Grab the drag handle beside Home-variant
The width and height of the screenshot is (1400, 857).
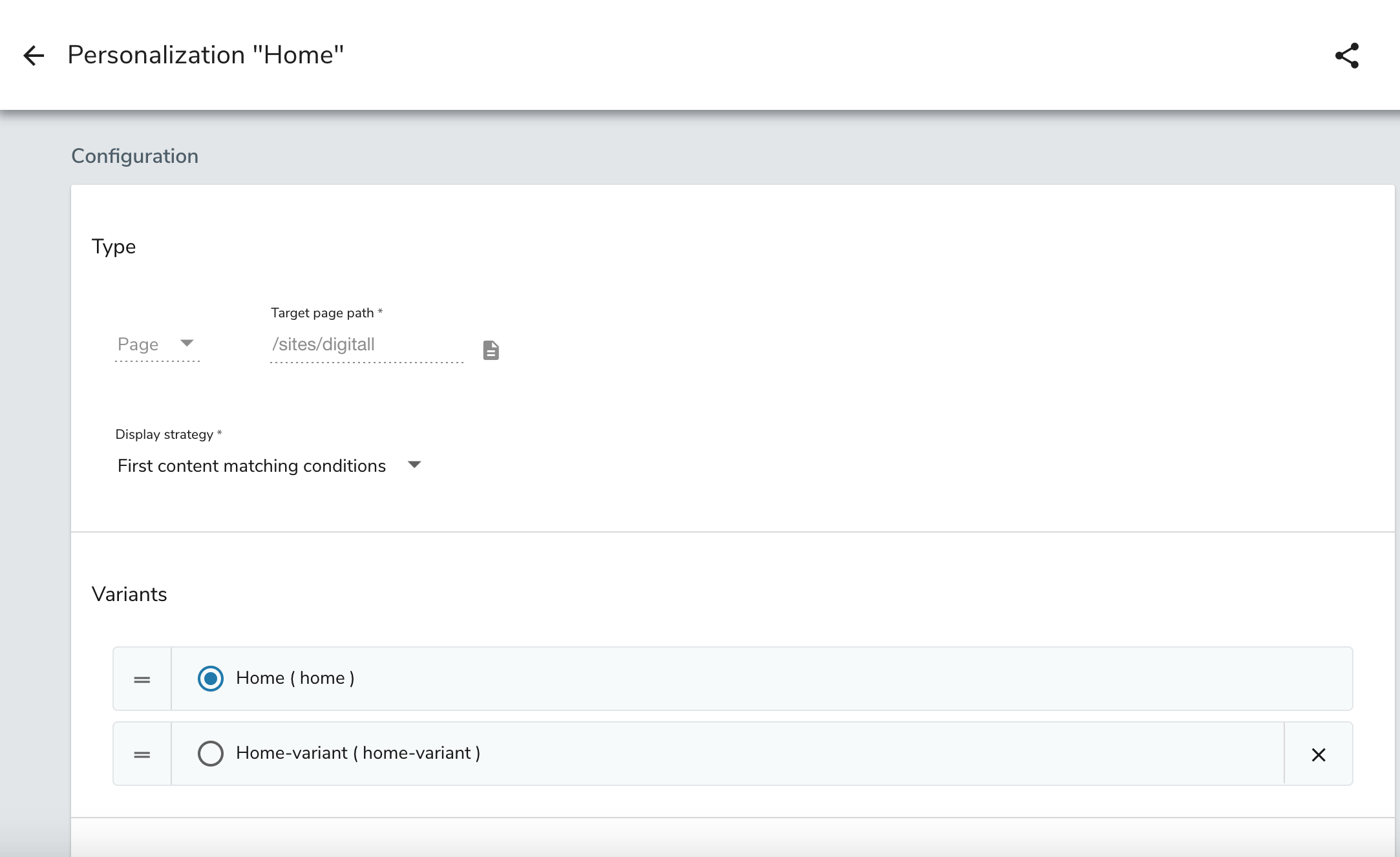click(x=141, y=754)
